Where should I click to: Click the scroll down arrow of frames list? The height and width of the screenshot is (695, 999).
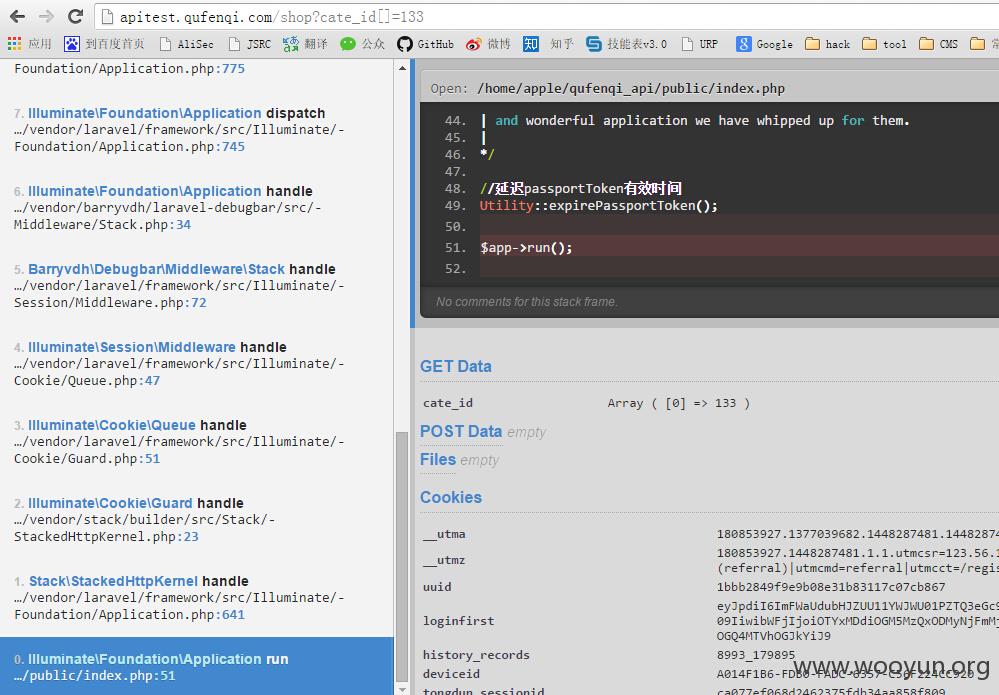[x=402, y=689]
